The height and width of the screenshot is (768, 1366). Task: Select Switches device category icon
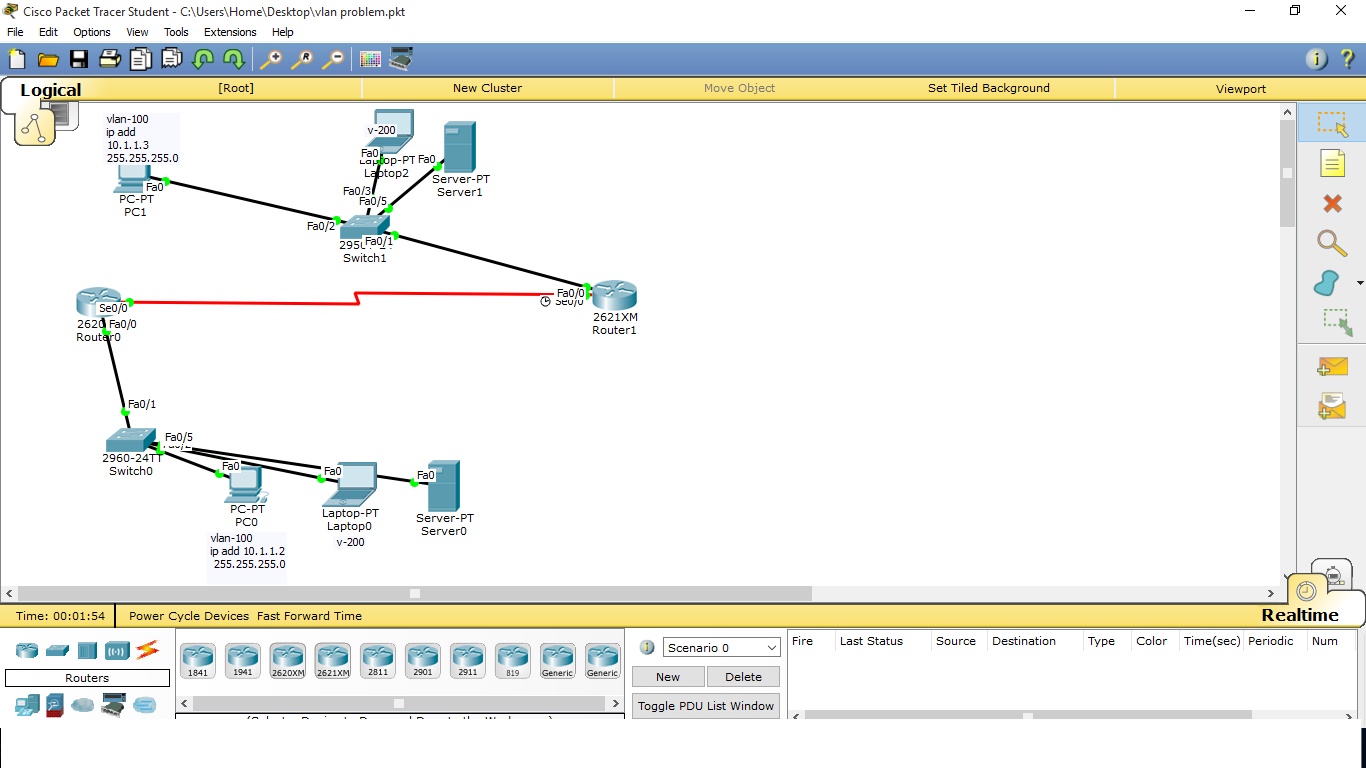[57, 651]
